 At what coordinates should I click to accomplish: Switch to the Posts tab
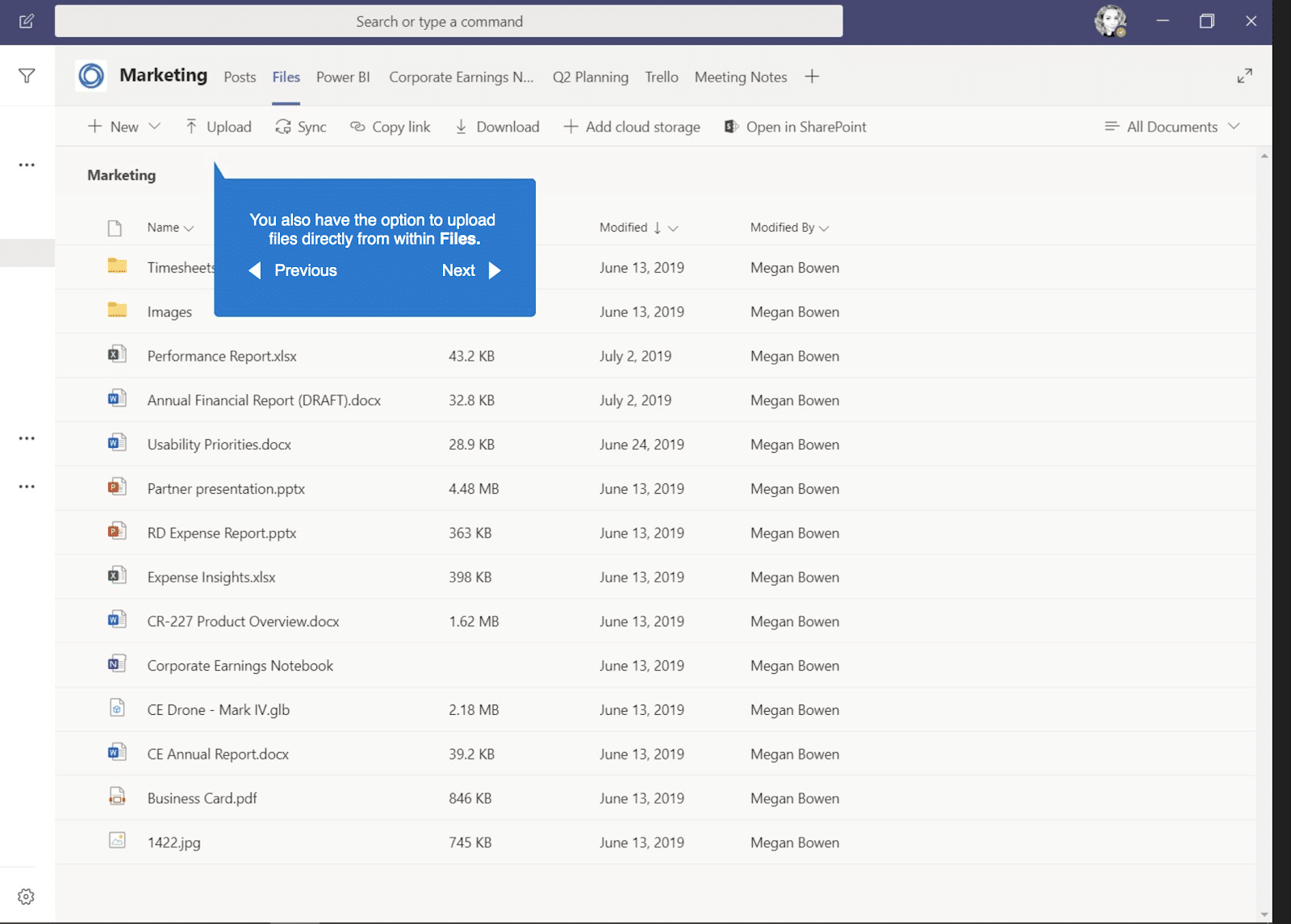pyautogui.click(x=240, y=77)
